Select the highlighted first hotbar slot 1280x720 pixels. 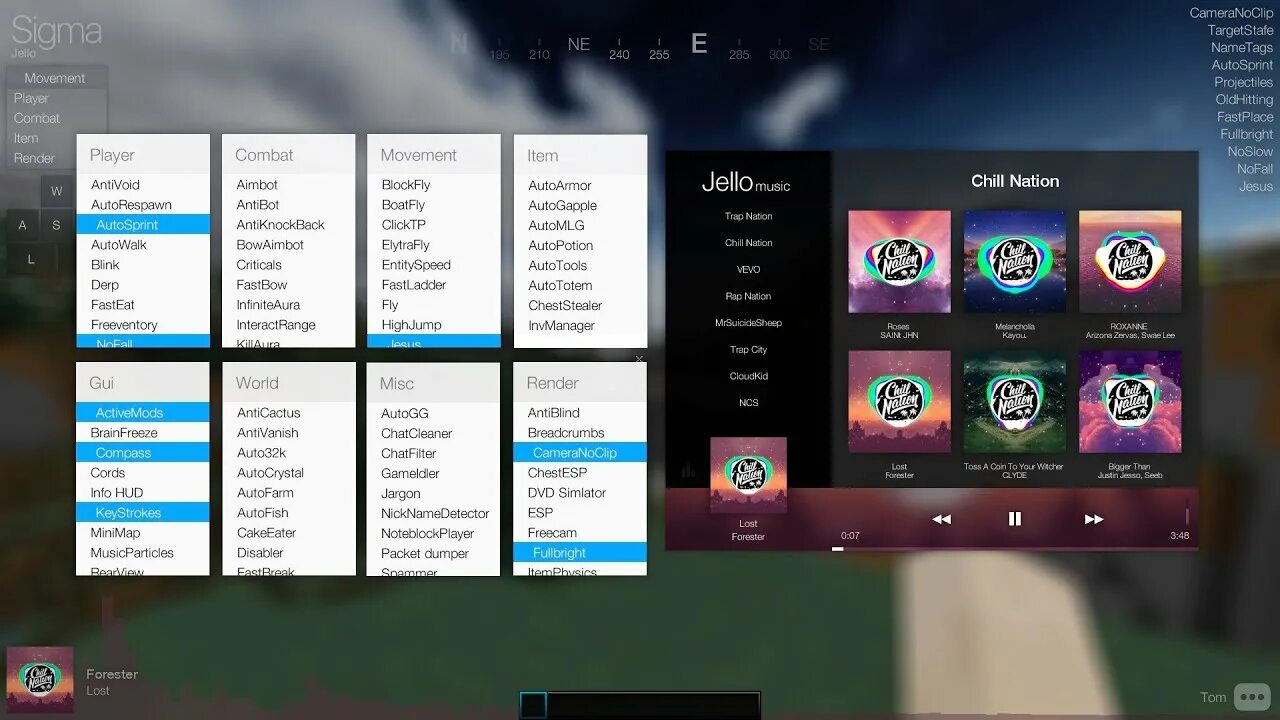pyautogui.click(x=533, y=705)
